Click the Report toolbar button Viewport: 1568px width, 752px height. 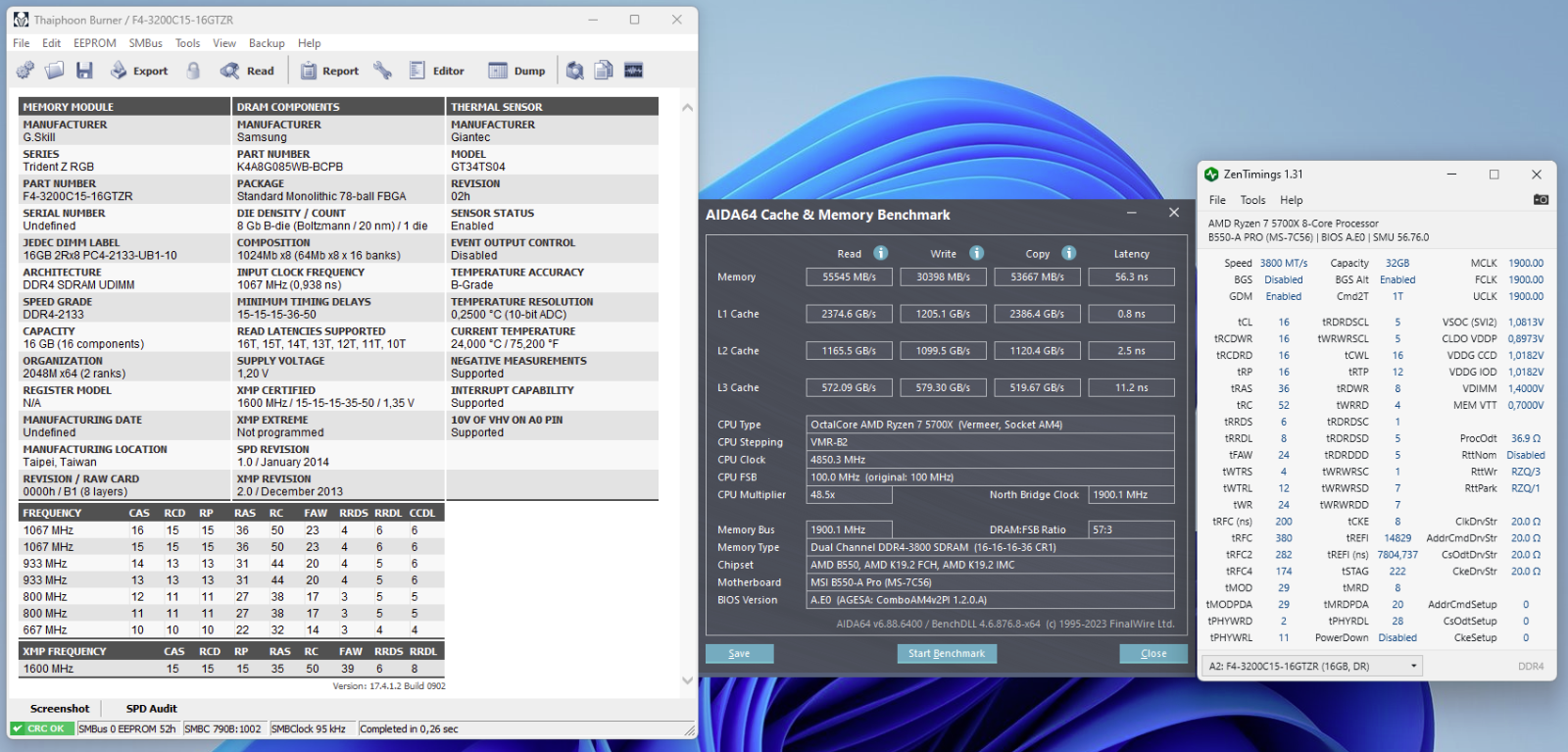click(329, 71)
